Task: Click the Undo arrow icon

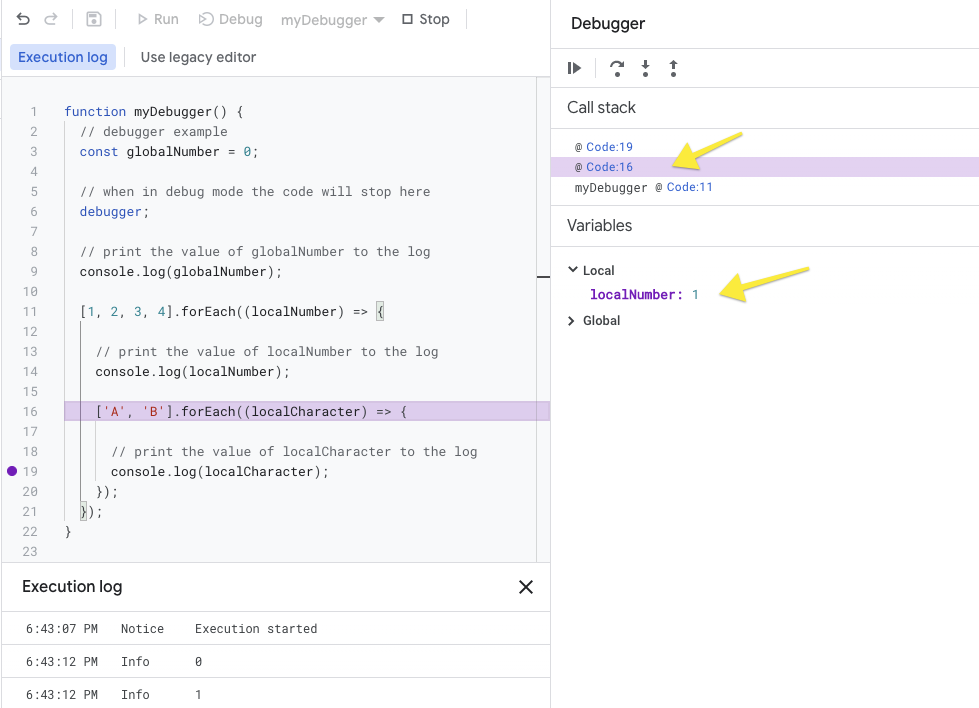Action: pos(23,19)
